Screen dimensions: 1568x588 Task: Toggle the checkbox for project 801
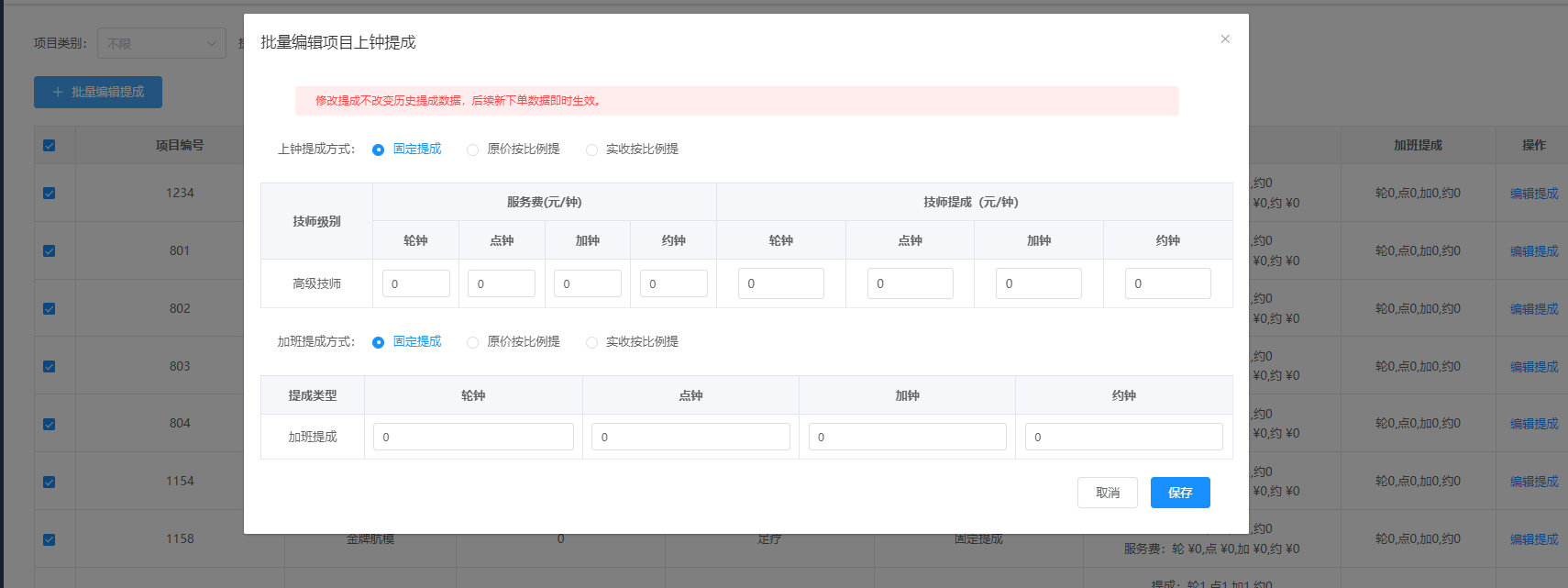[x=50, y=250]
